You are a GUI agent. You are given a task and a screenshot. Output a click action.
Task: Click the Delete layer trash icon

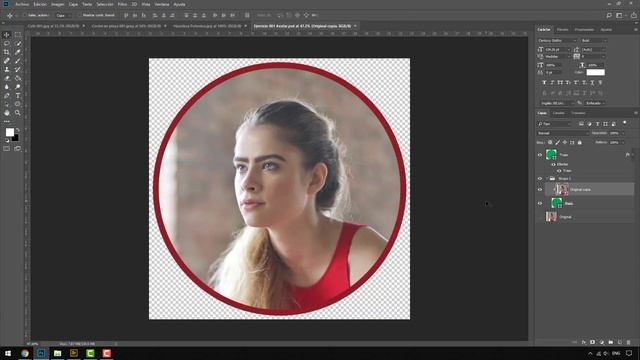(x=629, y=342)
